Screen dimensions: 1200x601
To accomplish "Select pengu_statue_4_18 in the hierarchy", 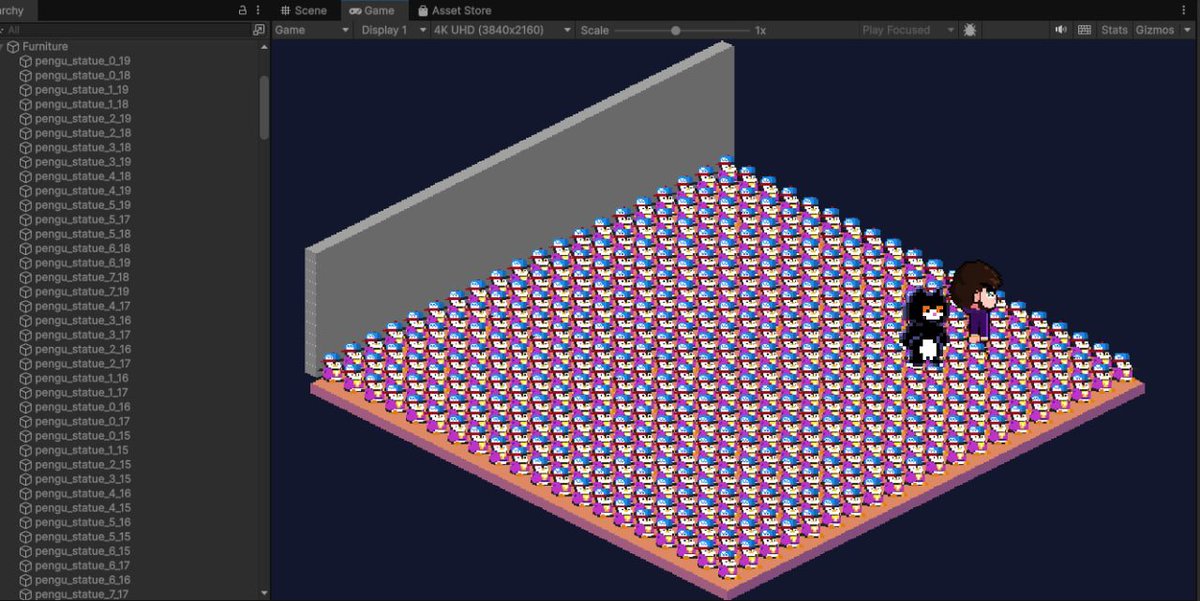I will point(83,176).
